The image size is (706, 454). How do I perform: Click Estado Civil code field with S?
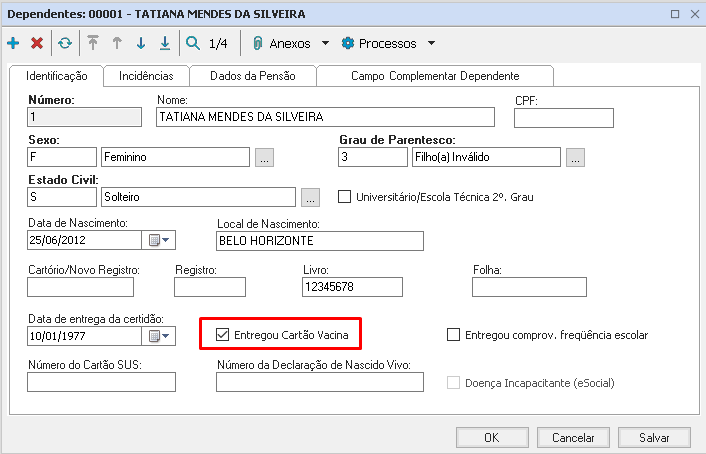click(62, 197)
